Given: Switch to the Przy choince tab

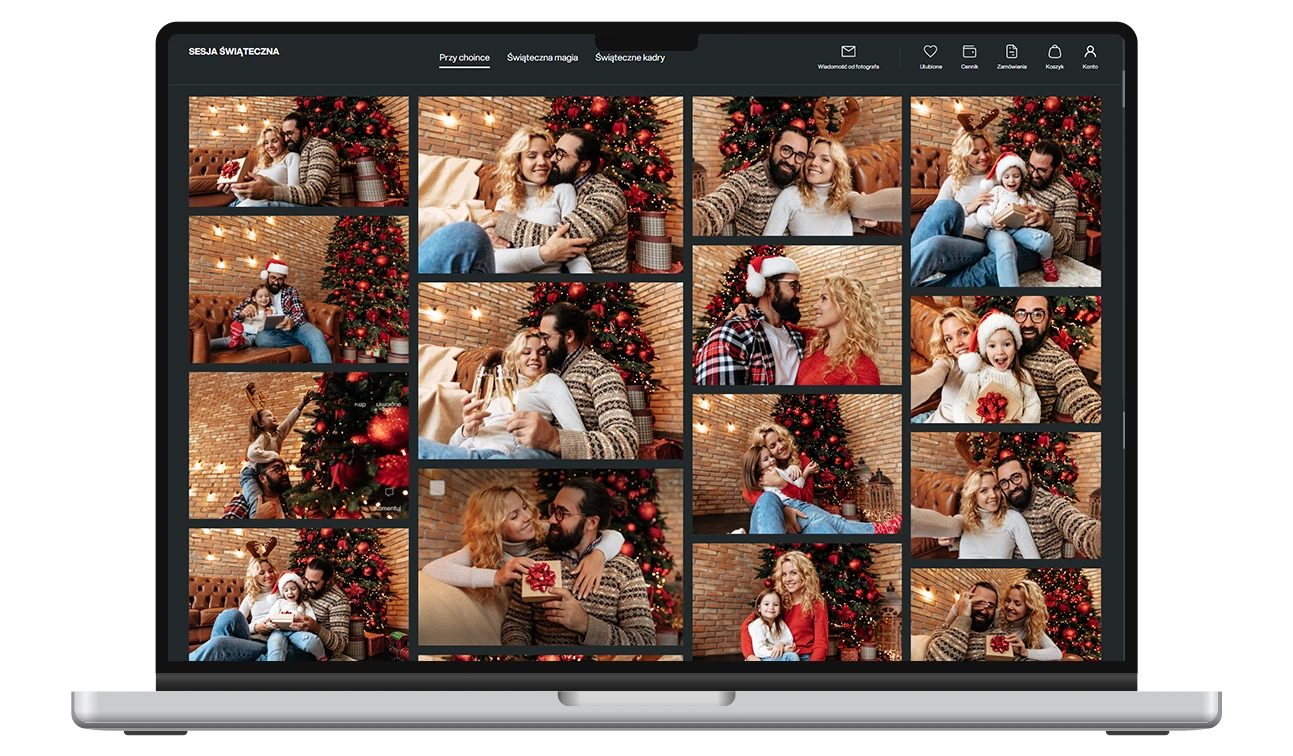Looking at the screenshot, I should click(464, 58).
